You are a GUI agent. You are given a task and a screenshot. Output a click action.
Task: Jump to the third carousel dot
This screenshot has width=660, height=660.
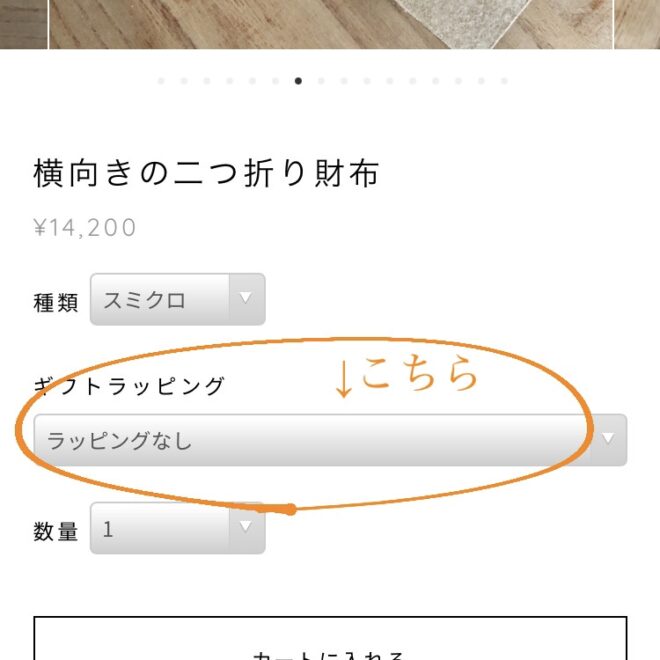click(x=207, y=81)
